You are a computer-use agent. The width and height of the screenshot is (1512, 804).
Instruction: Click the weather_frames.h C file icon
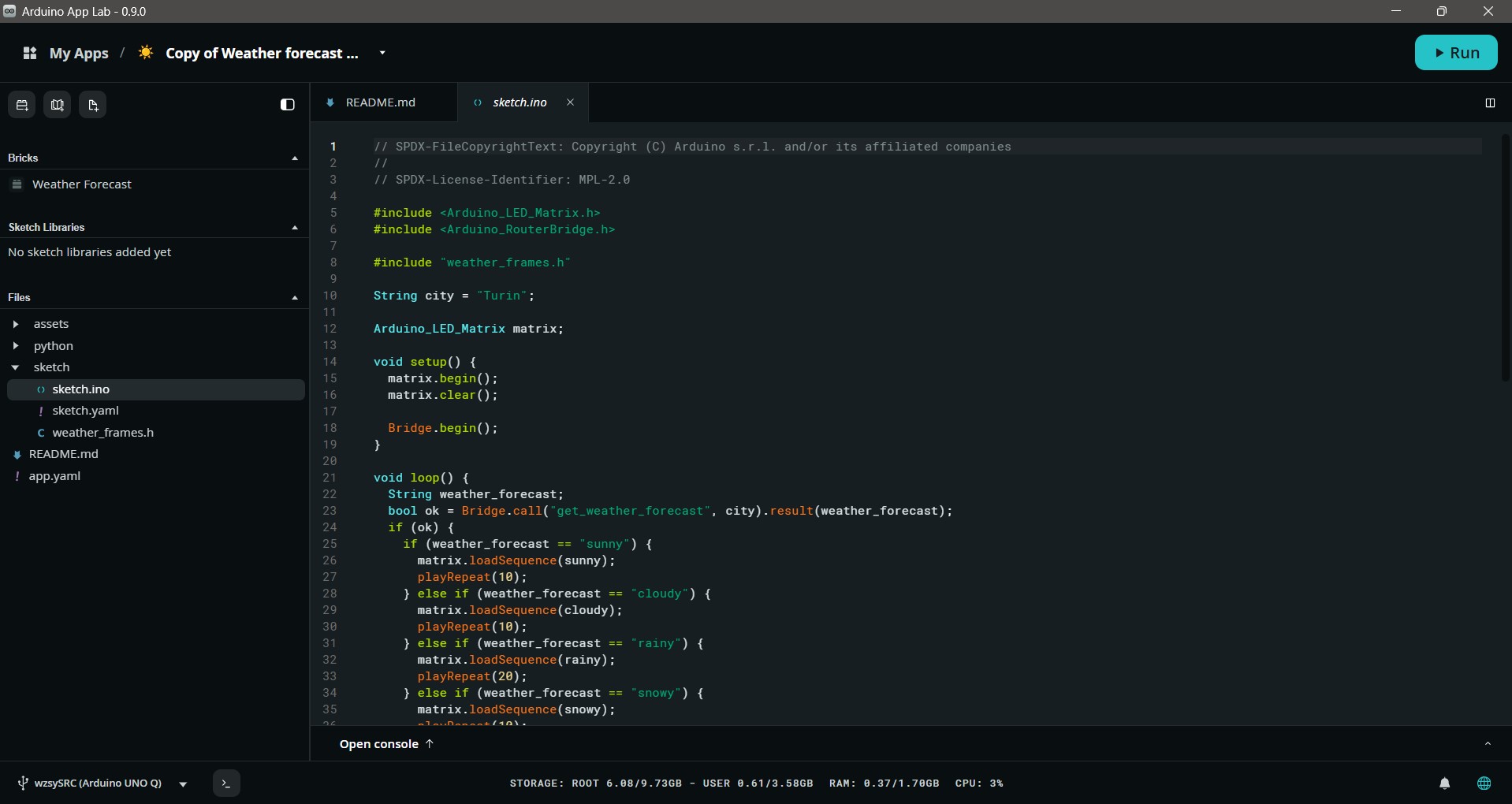point(41,433)
